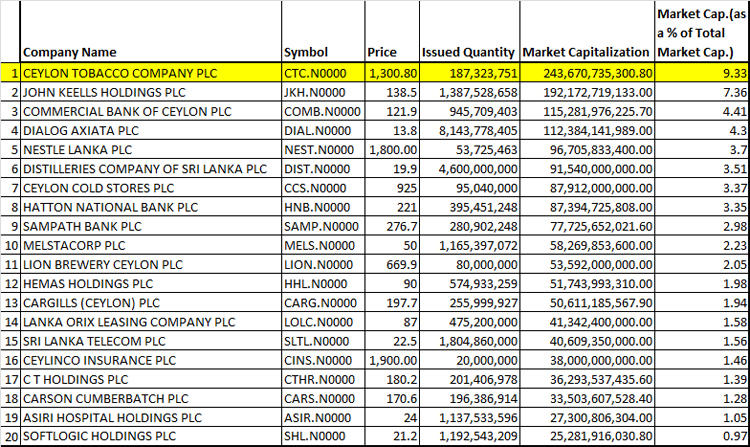Click symbol CARS.N0000
The height and width of the screenshot is (447, 750).
[x=323, y=398]
